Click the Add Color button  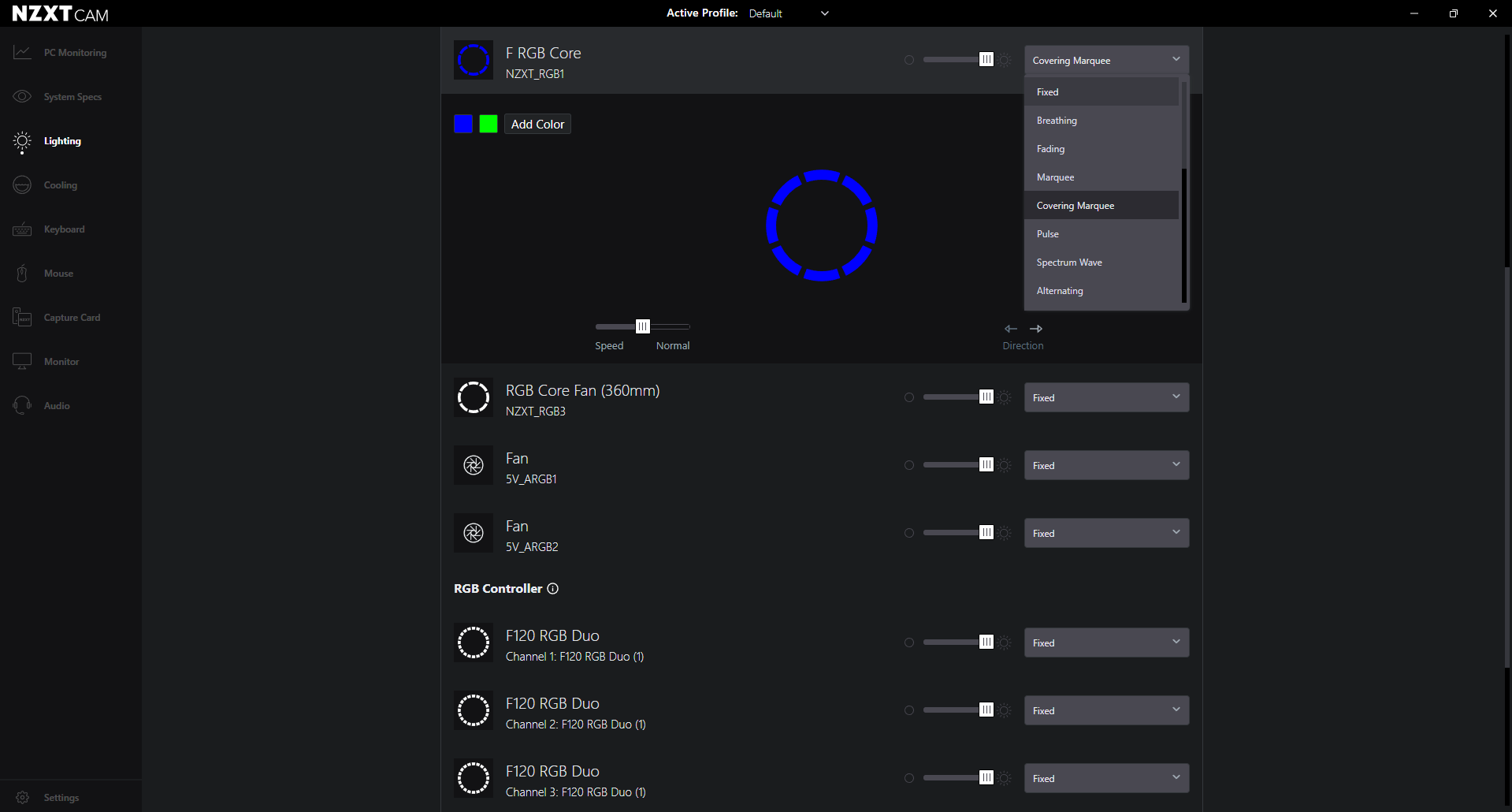pyautogui.click(x=537, y=124)
